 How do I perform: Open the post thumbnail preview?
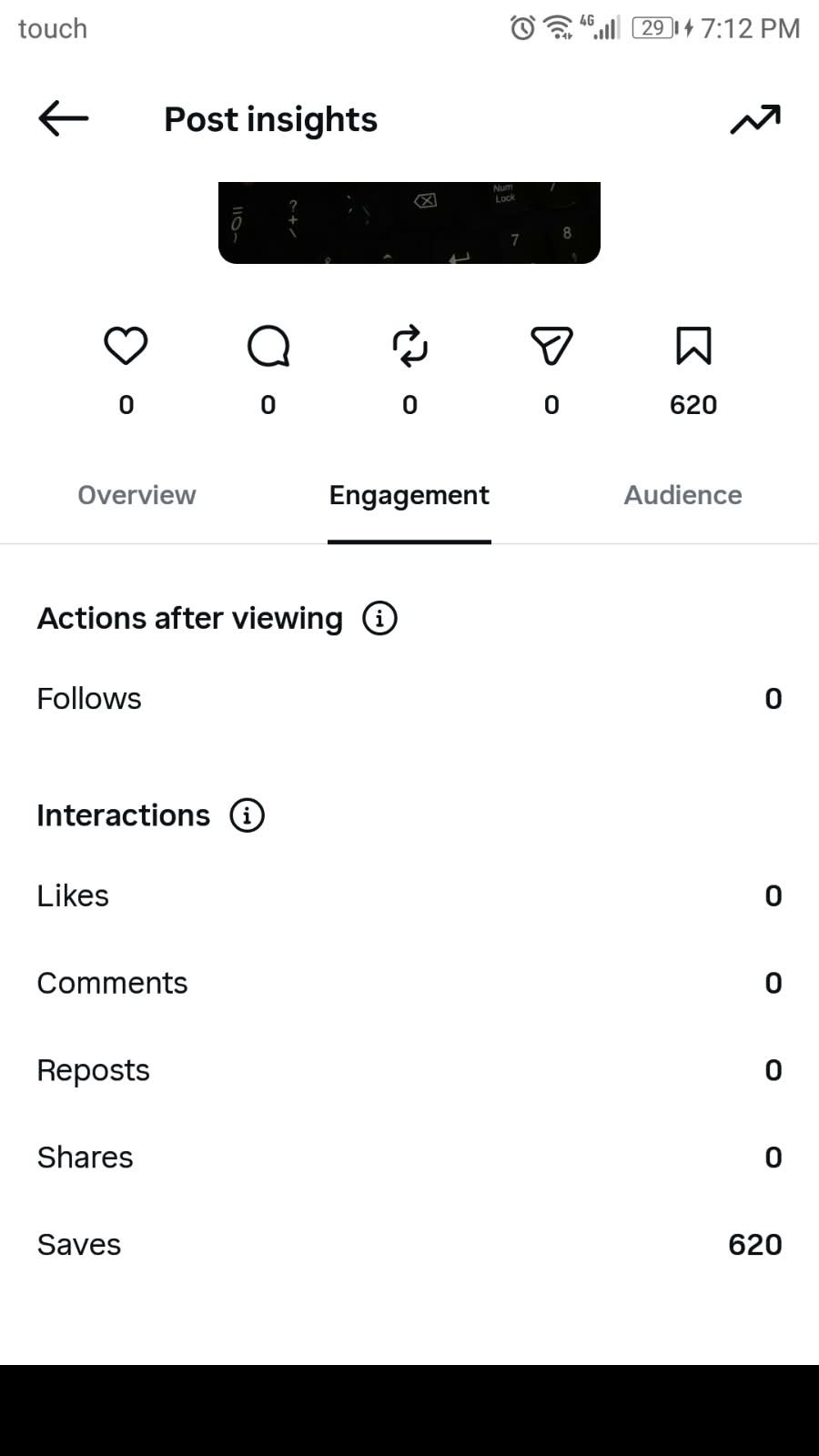point(409,223)
